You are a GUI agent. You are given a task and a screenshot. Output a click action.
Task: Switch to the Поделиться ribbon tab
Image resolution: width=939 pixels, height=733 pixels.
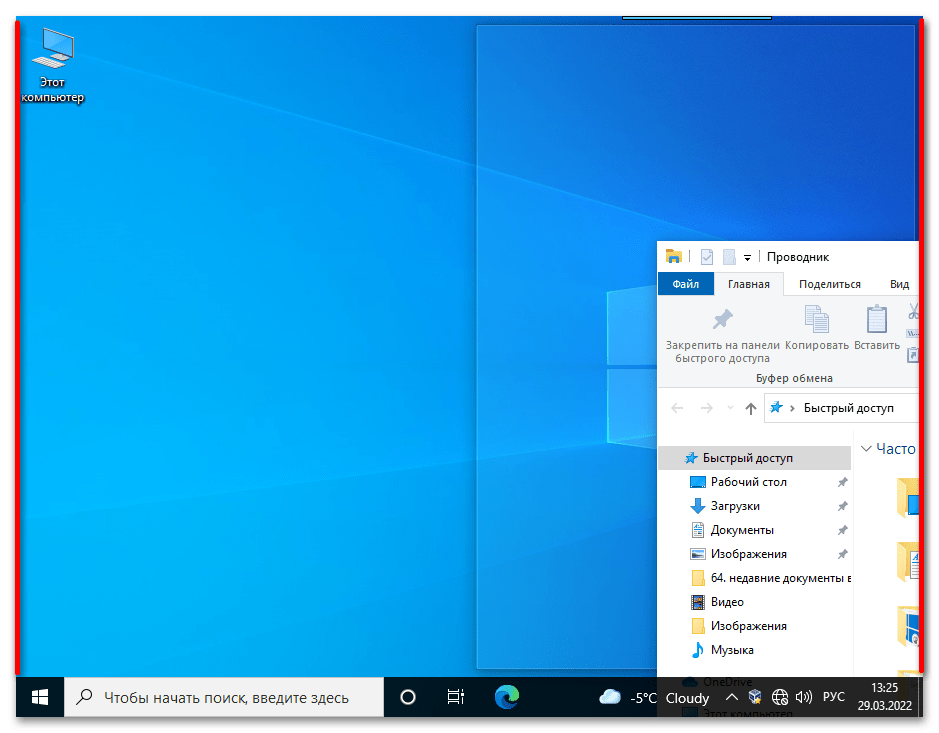click(829, 284)
